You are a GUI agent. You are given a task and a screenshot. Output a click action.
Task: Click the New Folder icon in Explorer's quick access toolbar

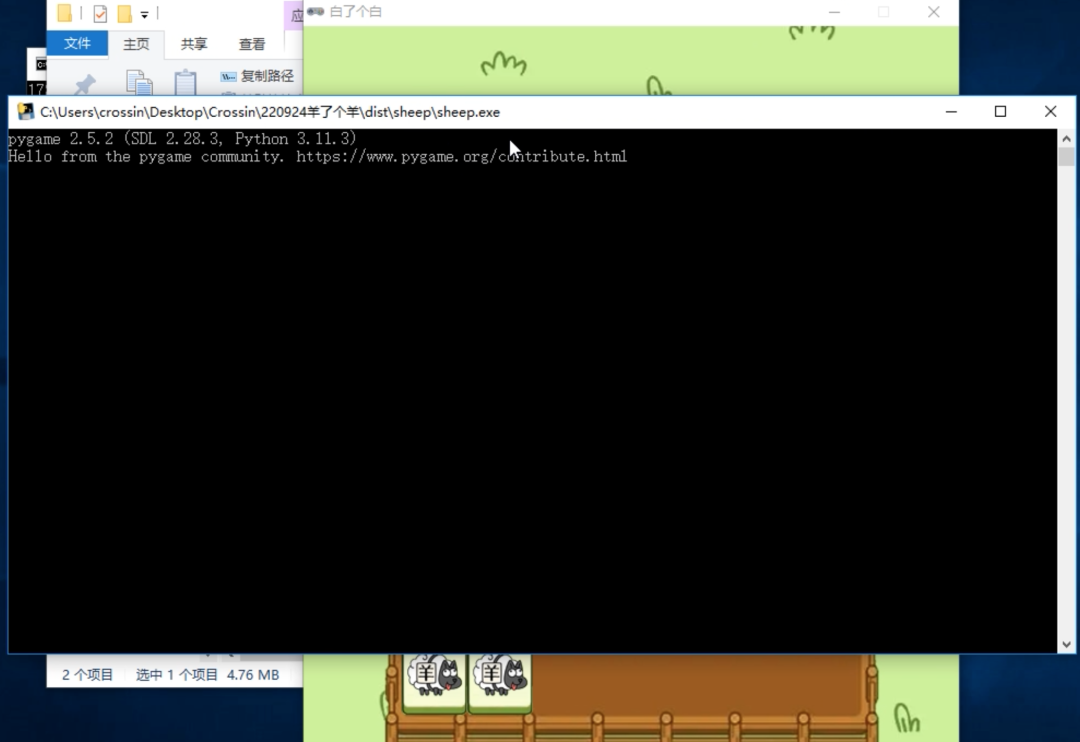point(125,13)
